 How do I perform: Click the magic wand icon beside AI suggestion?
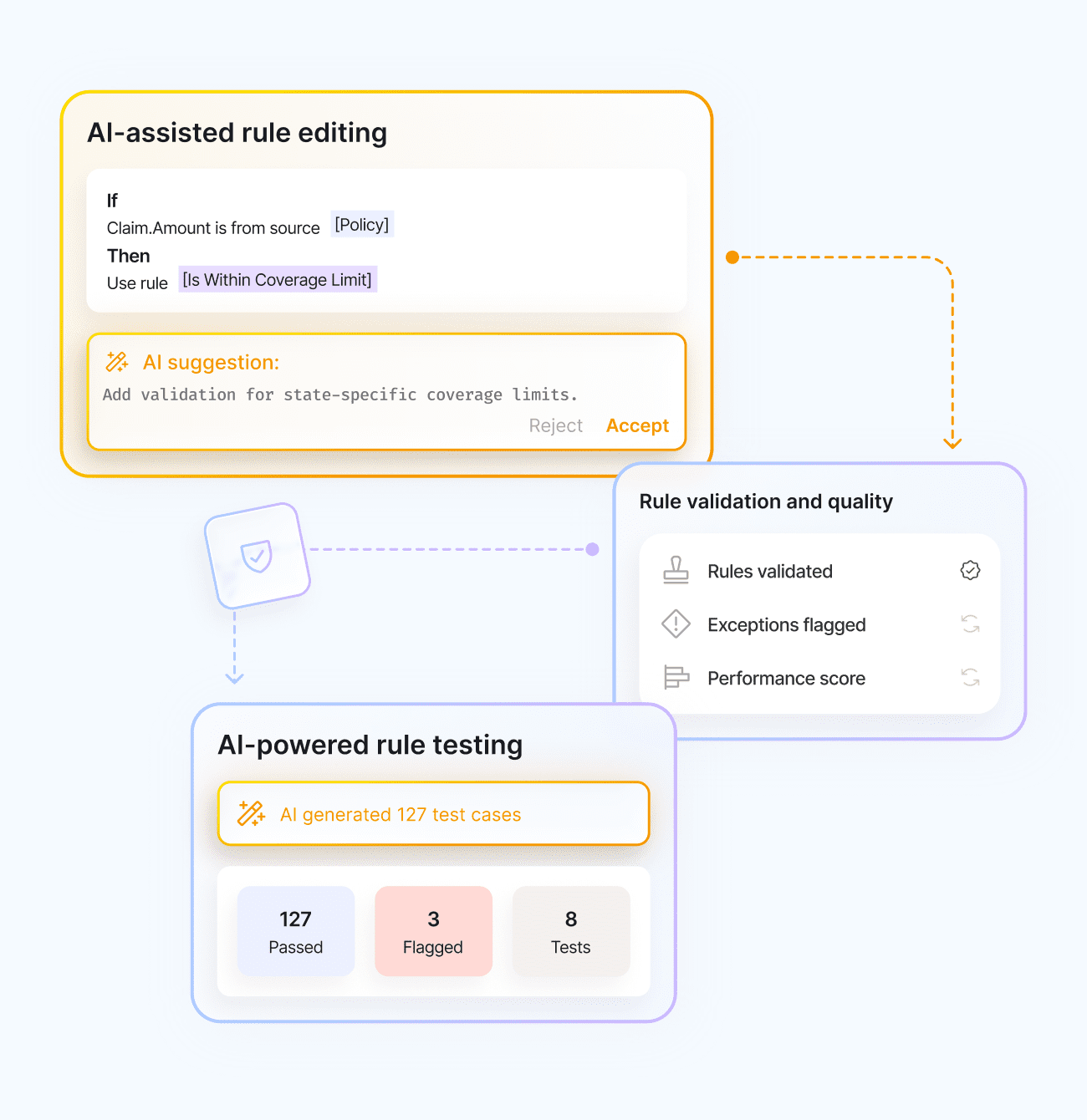click(117, 362)
